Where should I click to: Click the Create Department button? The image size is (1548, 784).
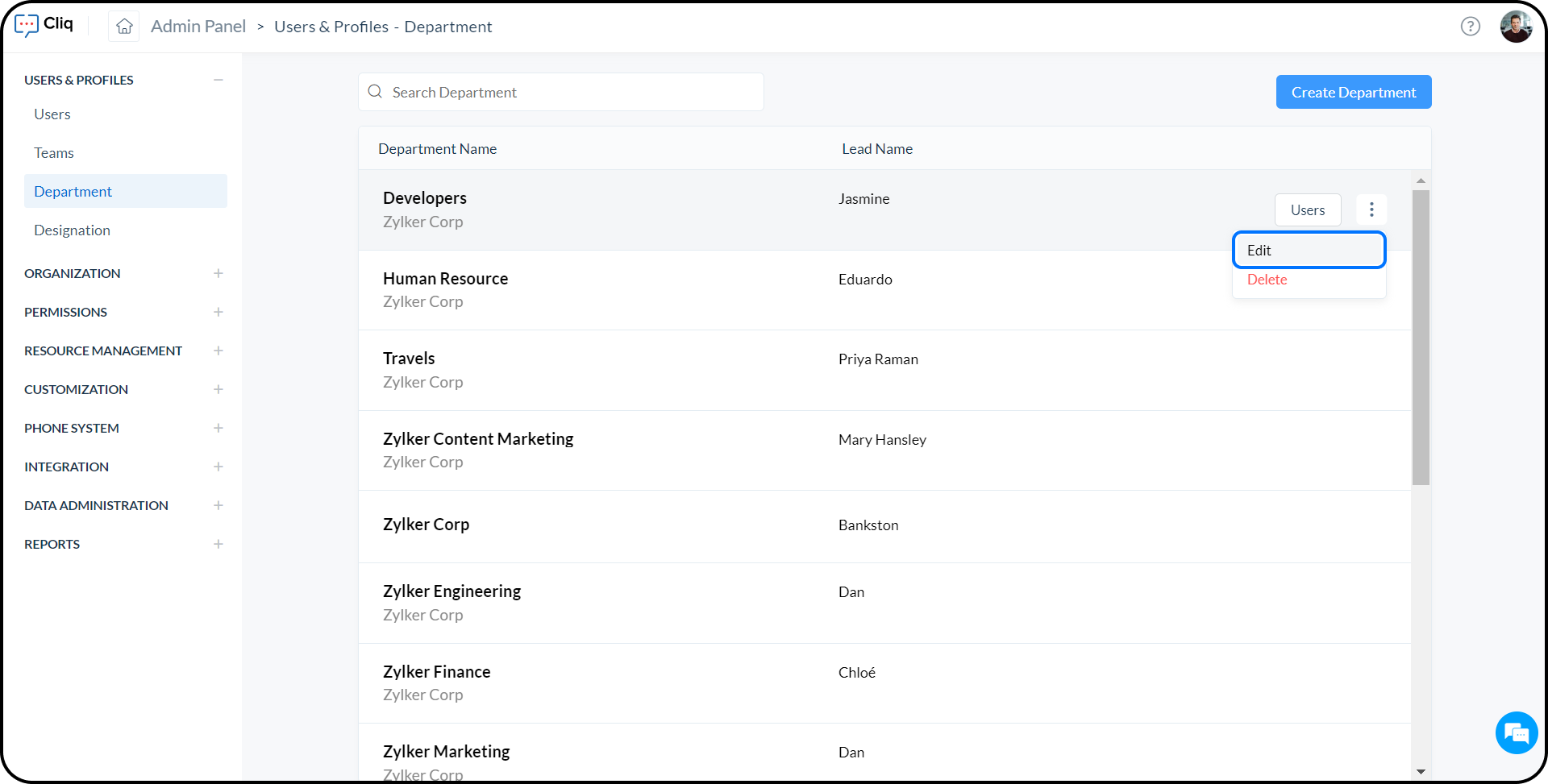[1353, 92]
